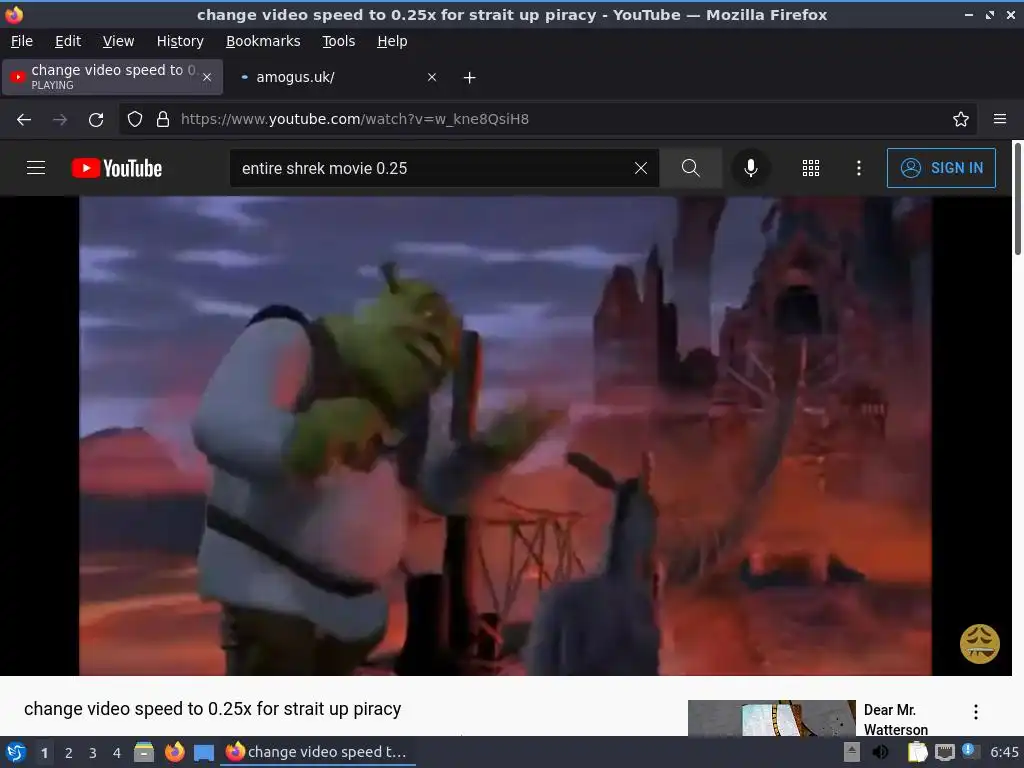Open the Firefox application menu
Screen dimensions: 1024x768
pos(1000,119)
